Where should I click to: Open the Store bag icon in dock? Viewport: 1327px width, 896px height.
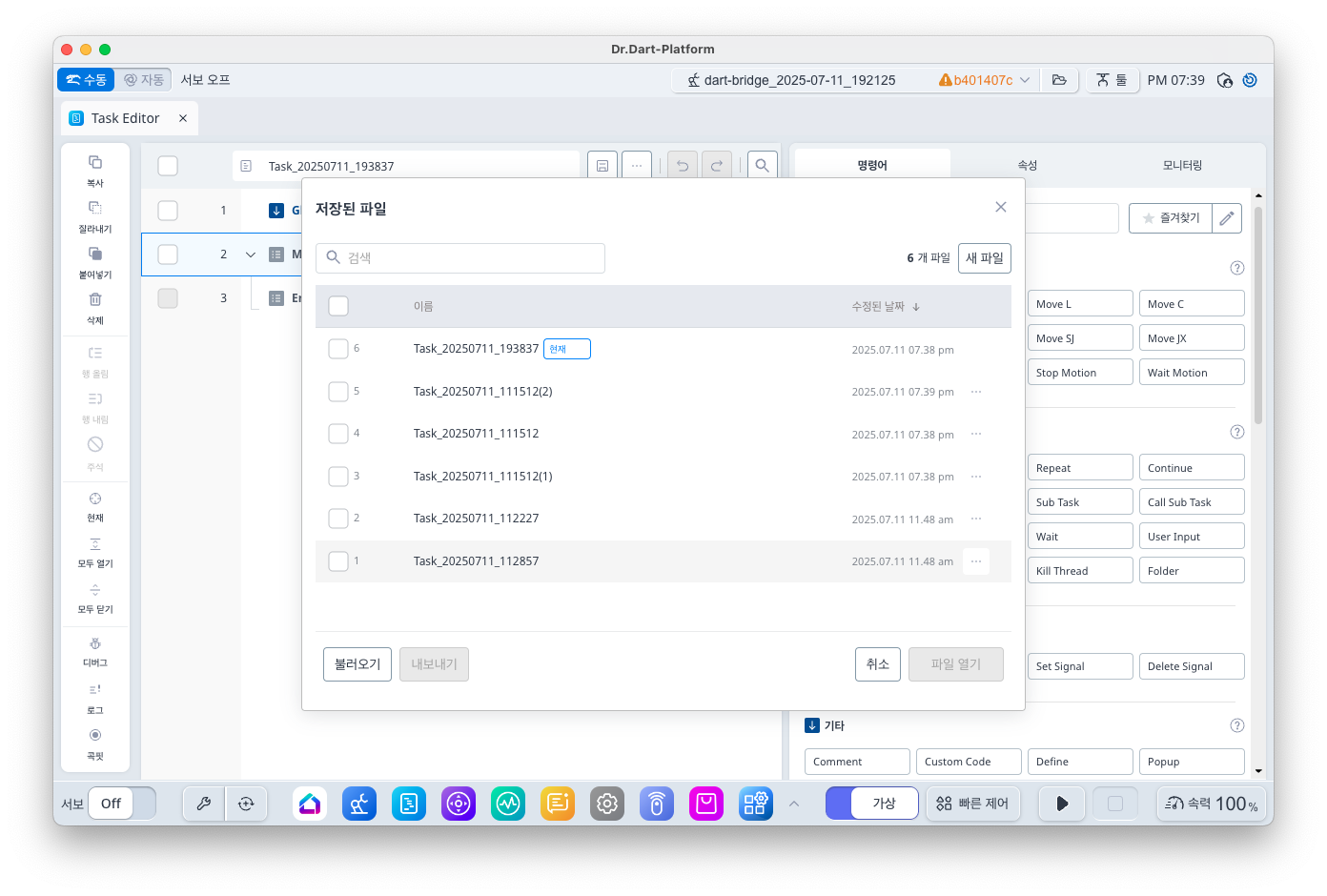(x=706, y=804)
